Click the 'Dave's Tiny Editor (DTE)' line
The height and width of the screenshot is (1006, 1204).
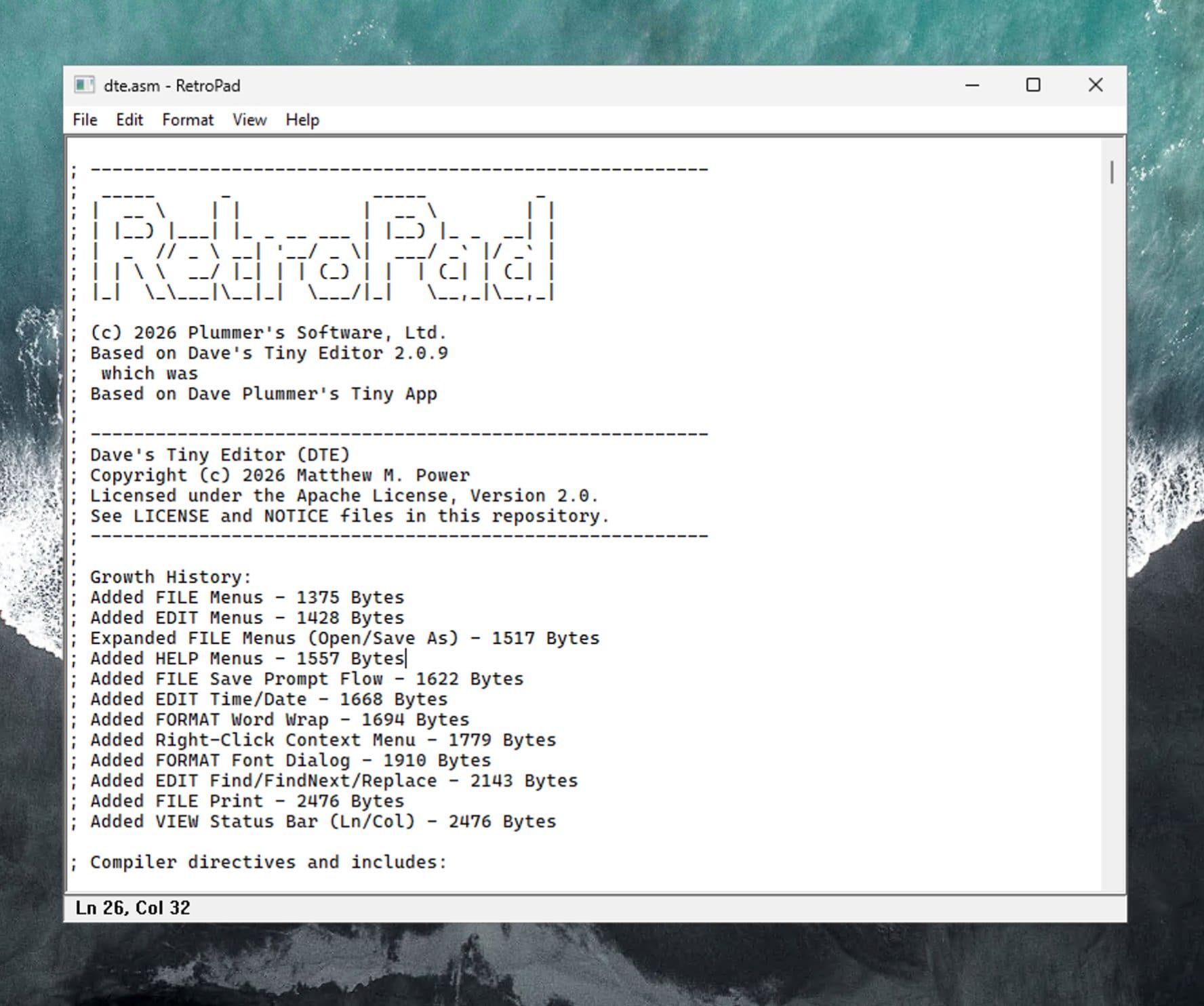tap(220, 455)
